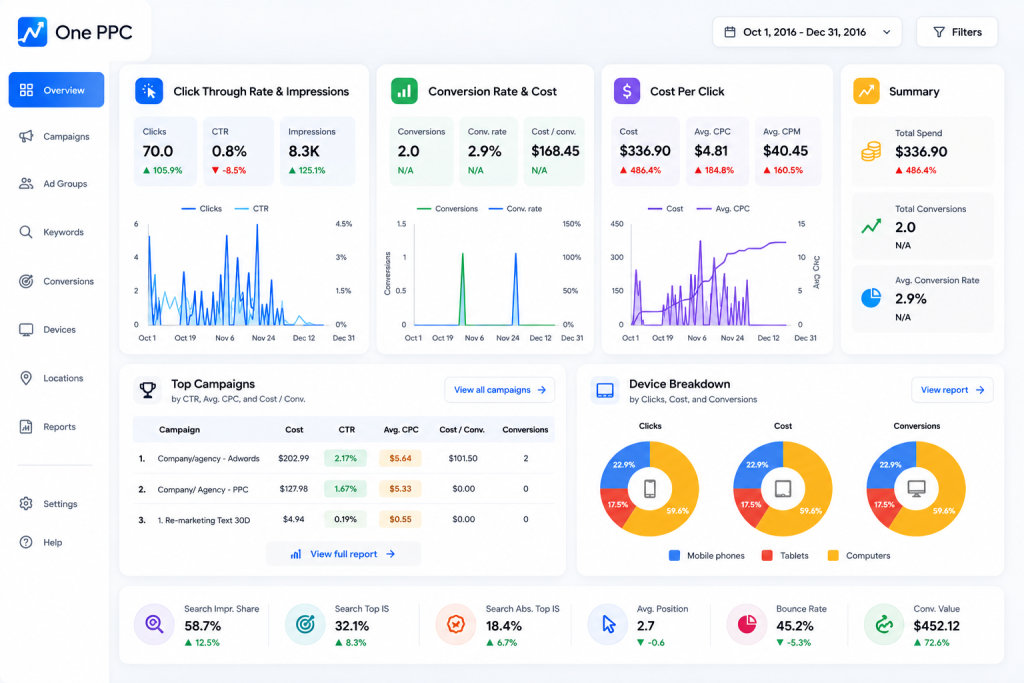Toggle the Cost legend in Cost Per Click chart
1024x683 pixels.
(x=665, y=209)
